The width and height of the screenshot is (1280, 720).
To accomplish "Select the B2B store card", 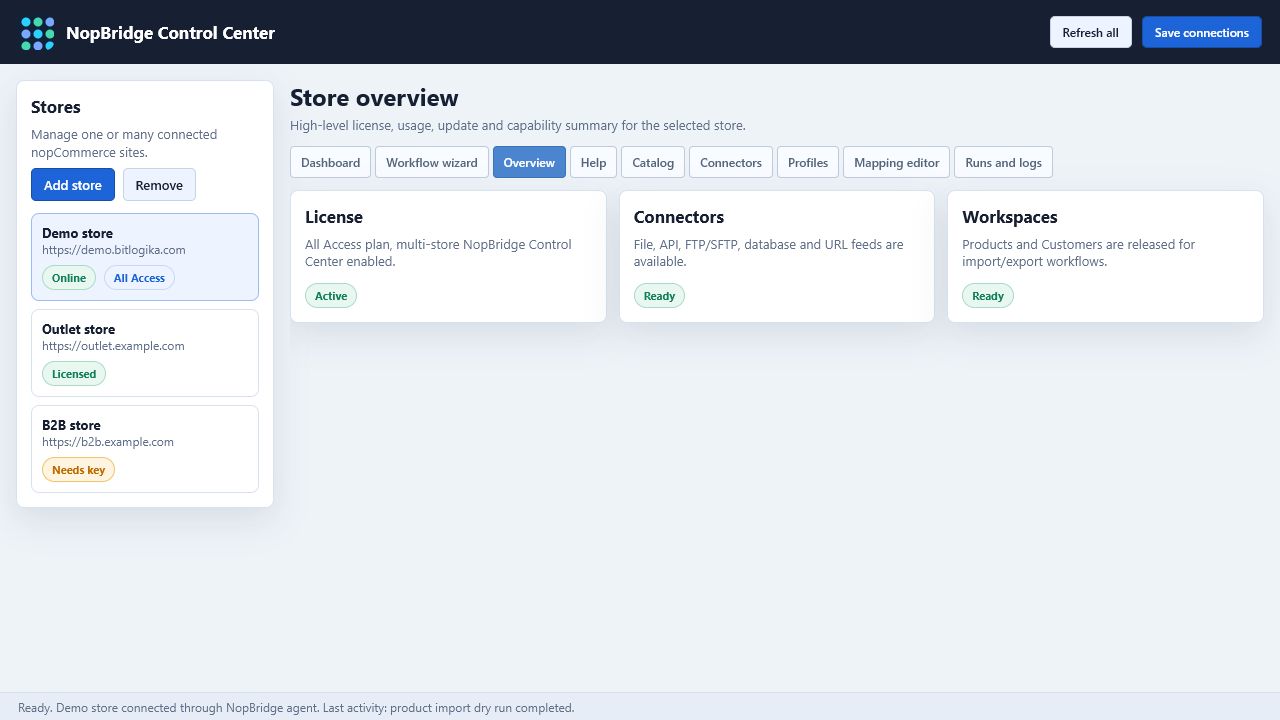I will pyautogui.click(x=145, y=449).
